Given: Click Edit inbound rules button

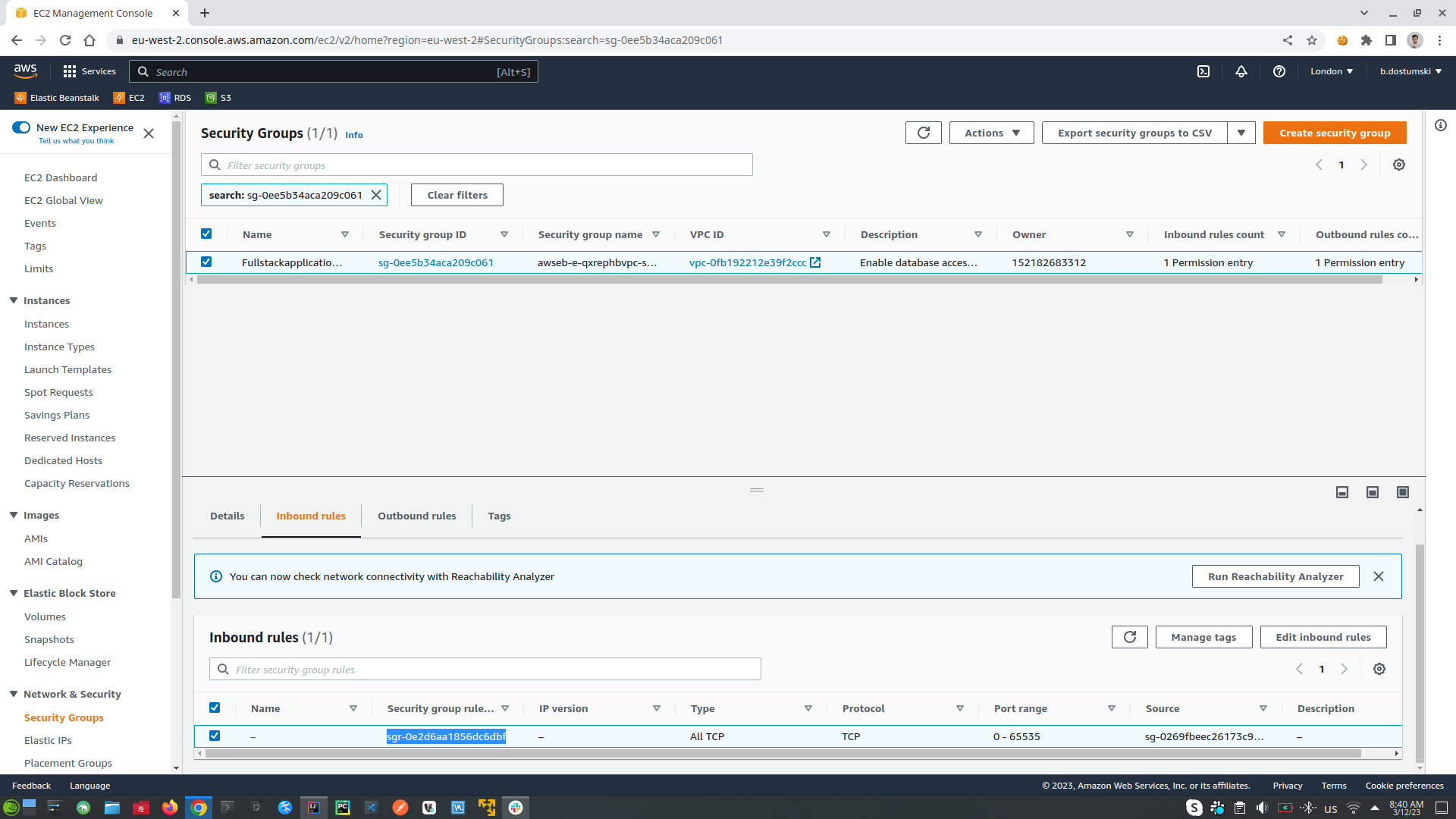Looking at the screenshot, I should tap(1323, 637).
